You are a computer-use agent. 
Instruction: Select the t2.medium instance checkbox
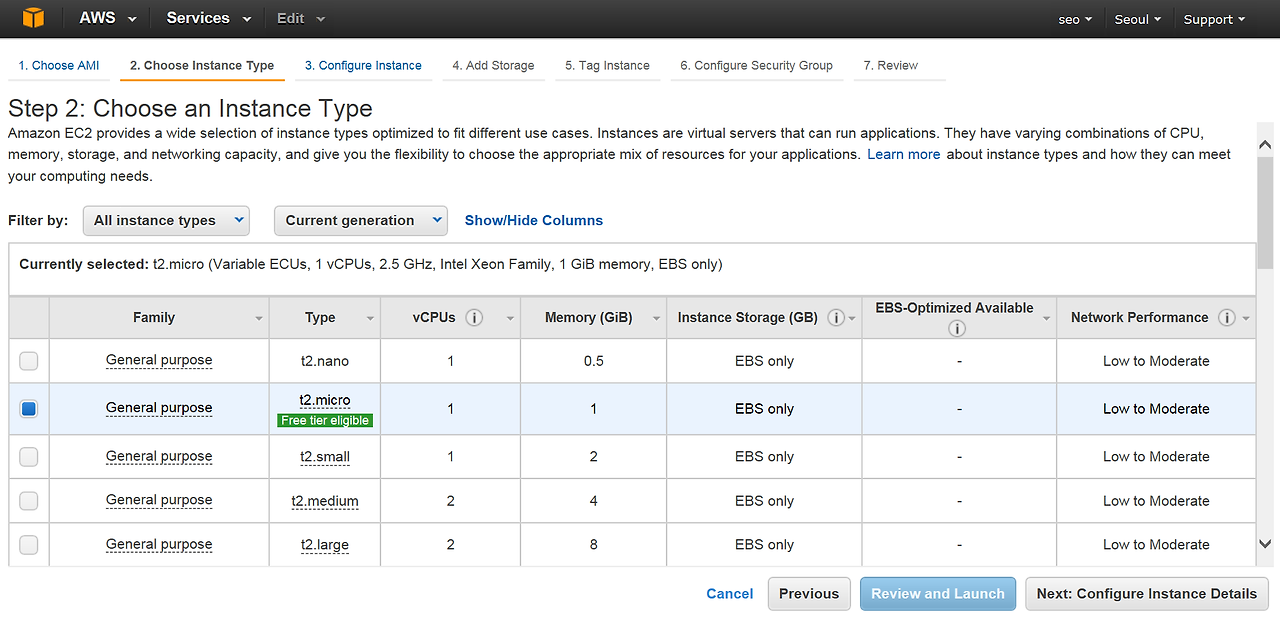point(29,501)
